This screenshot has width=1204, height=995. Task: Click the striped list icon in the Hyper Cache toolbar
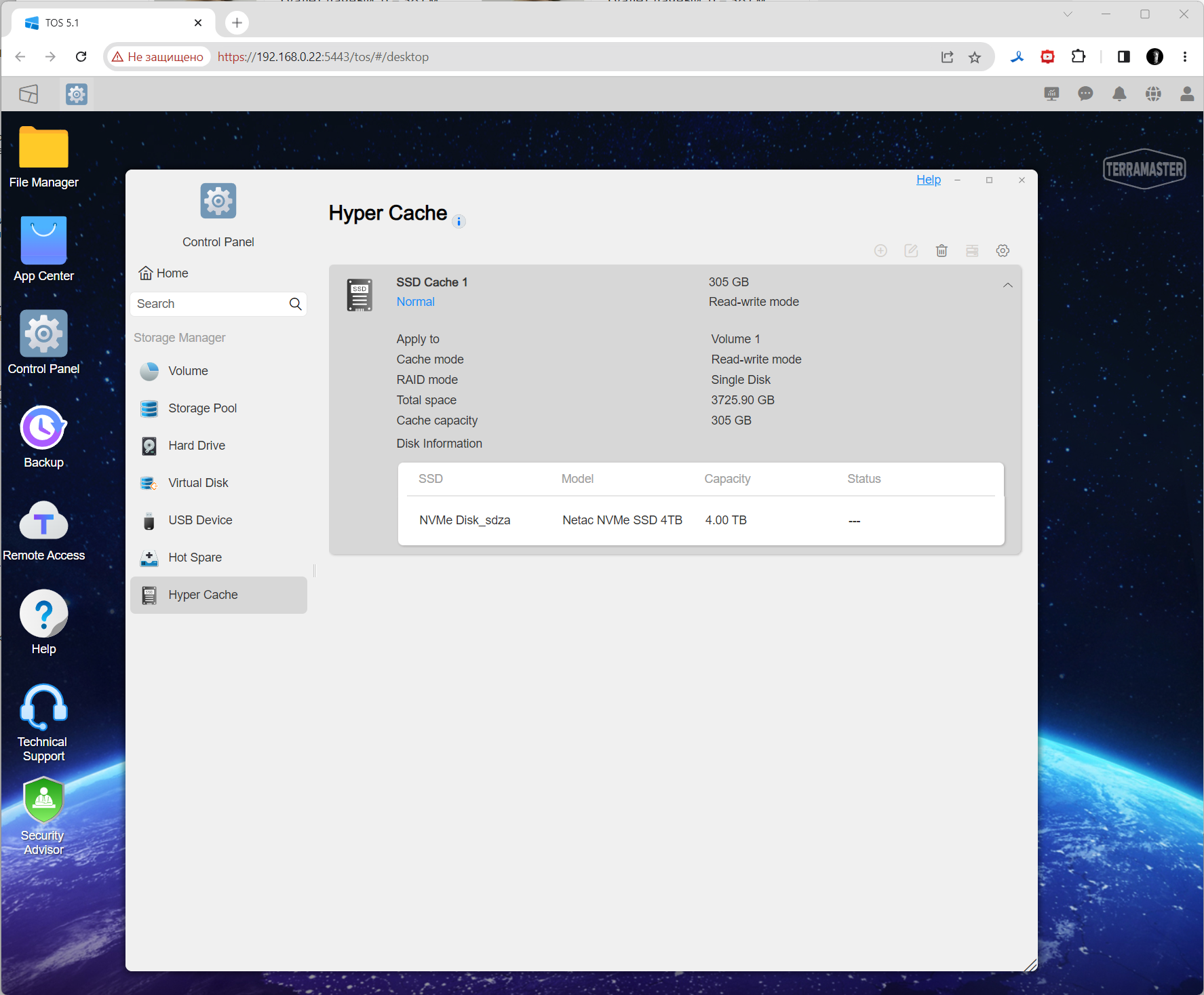[972, 251]
